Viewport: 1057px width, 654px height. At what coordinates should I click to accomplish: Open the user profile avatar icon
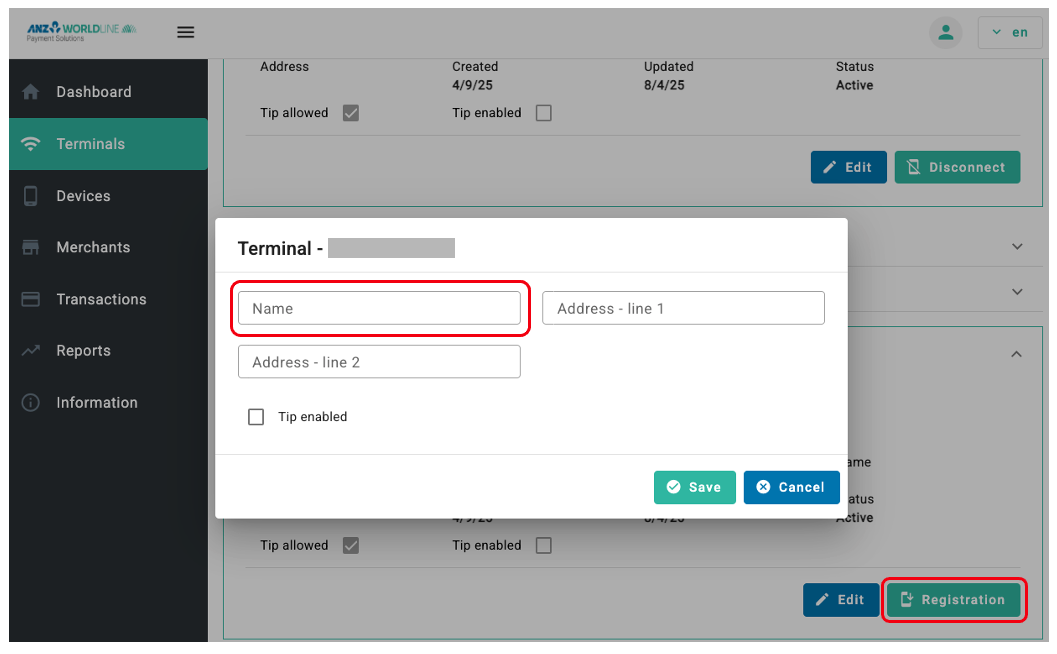point(945,32)
